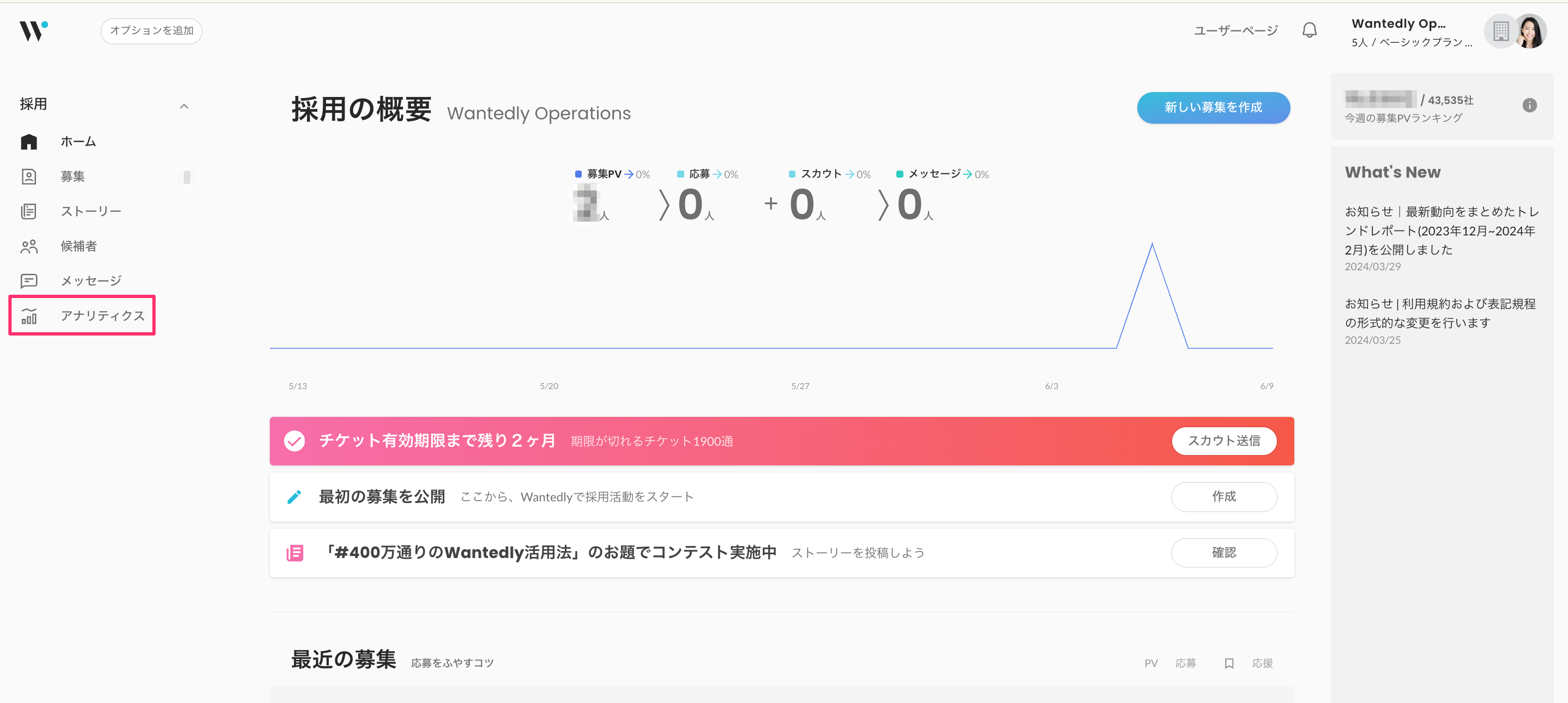Click 確認 button for story contest
Image resolution: width=1568 pixels, height=703 pixels.
pos(1223,553)
